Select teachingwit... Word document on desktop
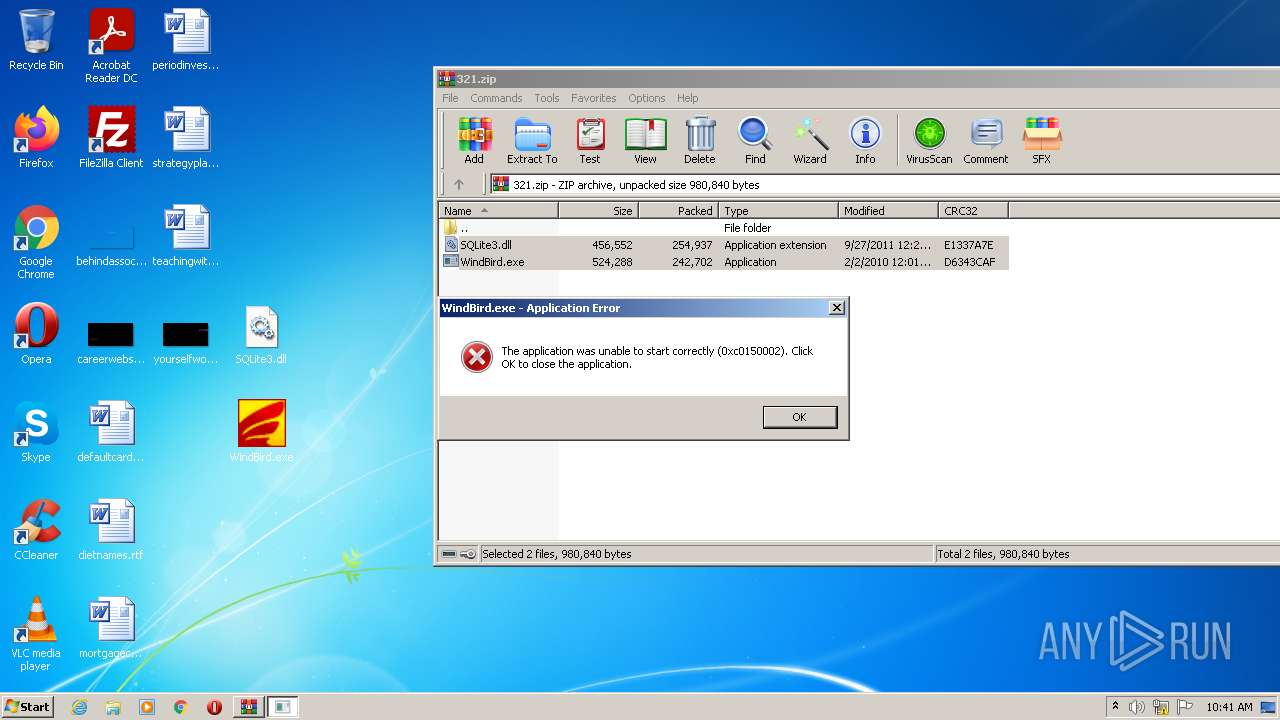This screenshot has height=720, width=1280. [186, 236]
